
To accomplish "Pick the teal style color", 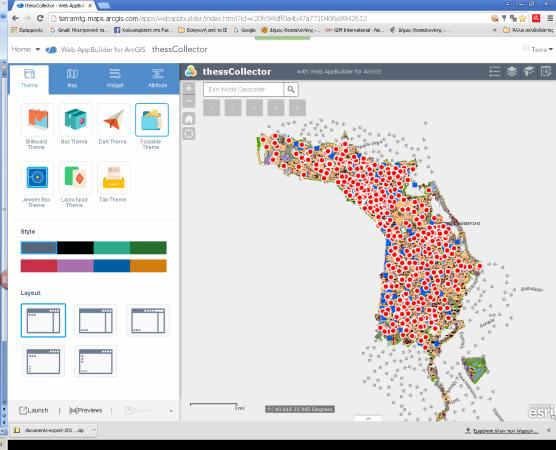I will pos(112,248).
